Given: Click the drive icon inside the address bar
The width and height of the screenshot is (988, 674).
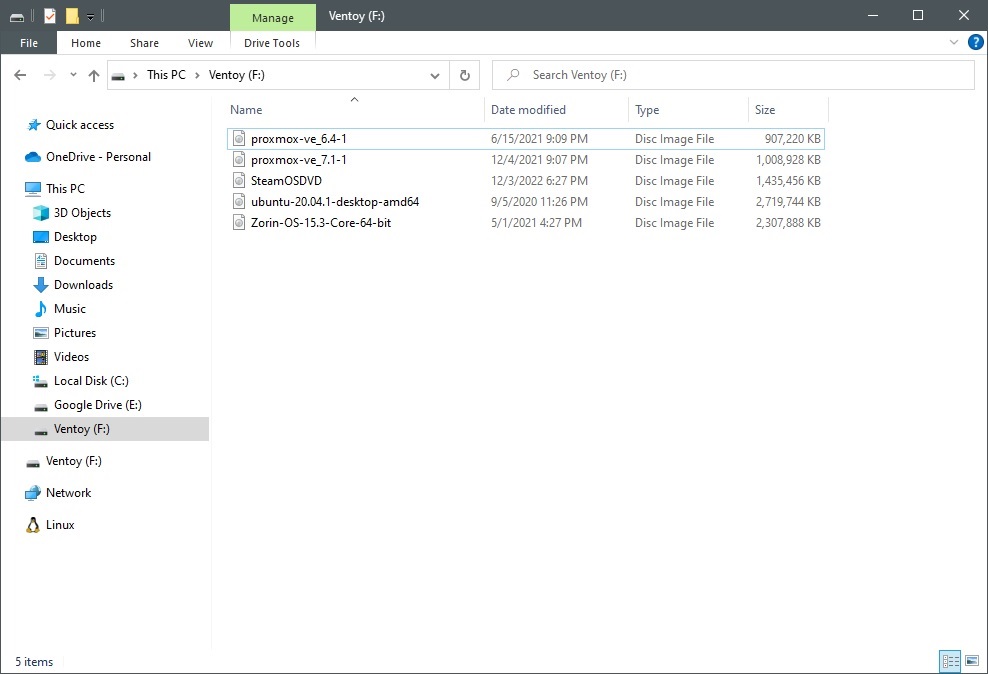Looking at the screenshot, I should pos(118,76).
